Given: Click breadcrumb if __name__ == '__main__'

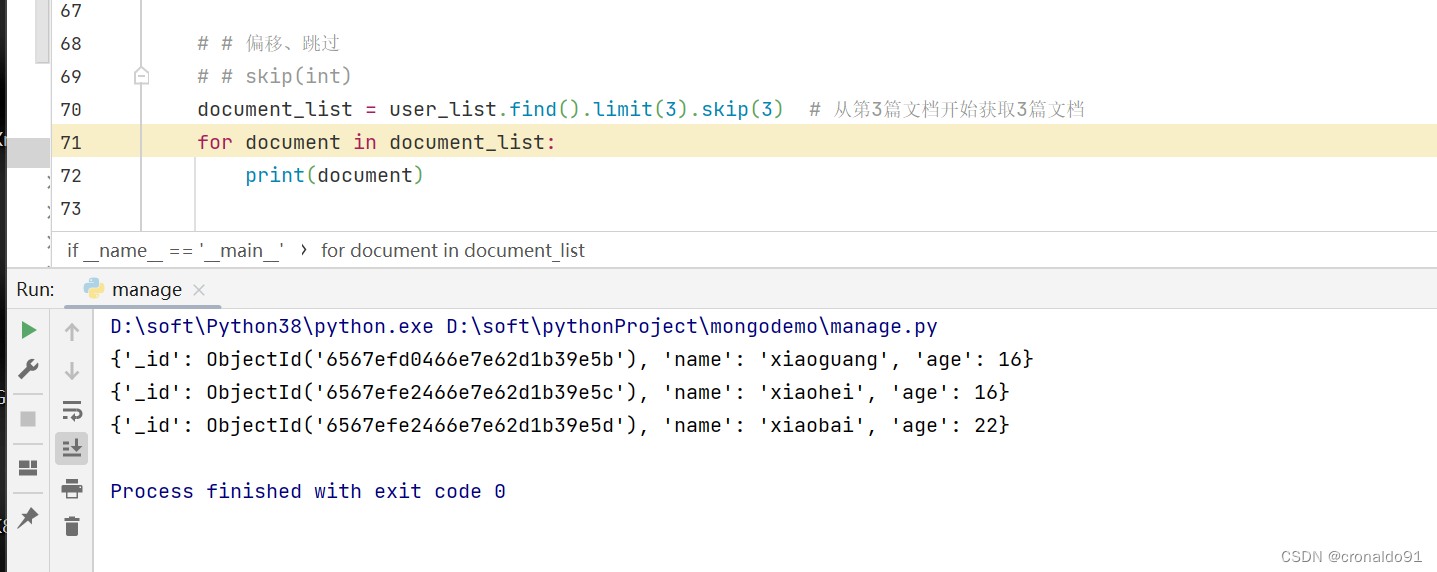Looking at the screenshot, I should coord(176,250).
